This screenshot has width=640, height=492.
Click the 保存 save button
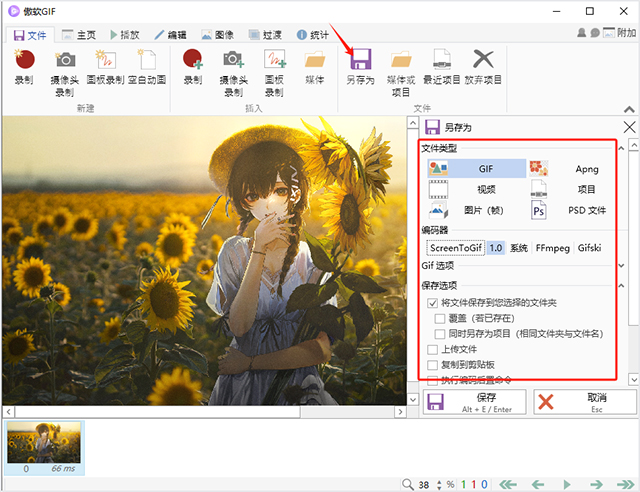point(474,402)
